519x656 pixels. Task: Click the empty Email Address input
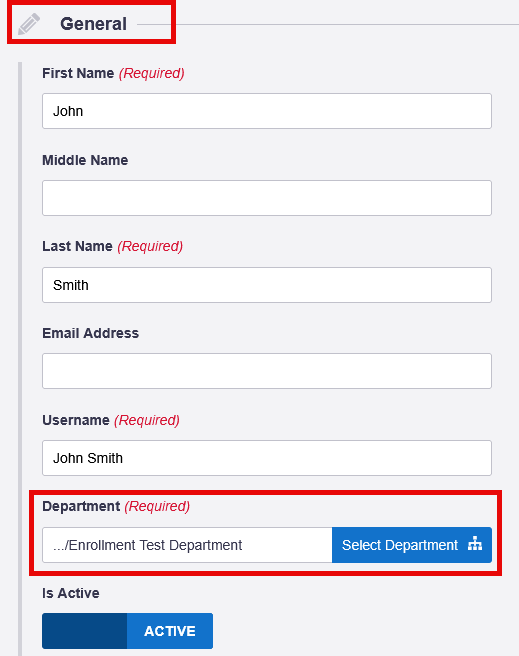click(267, 371)
